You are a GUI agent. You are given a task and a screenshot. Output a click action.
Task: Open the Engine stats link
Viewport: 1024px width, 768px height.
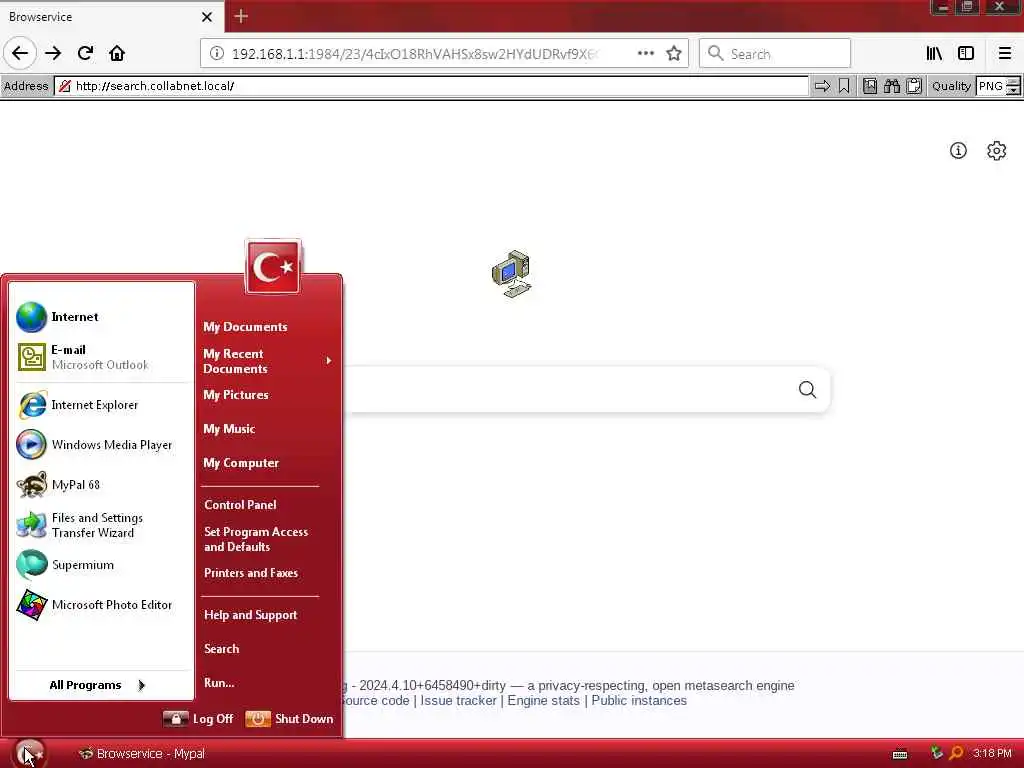[x=543, y=701]
